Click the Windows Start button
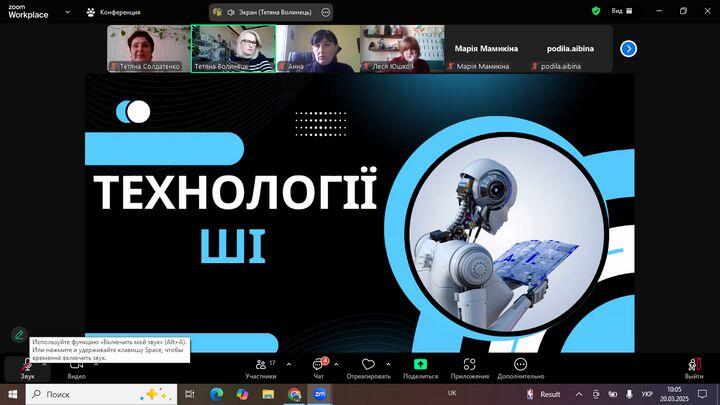720x405 pixels. pos(12,394)
